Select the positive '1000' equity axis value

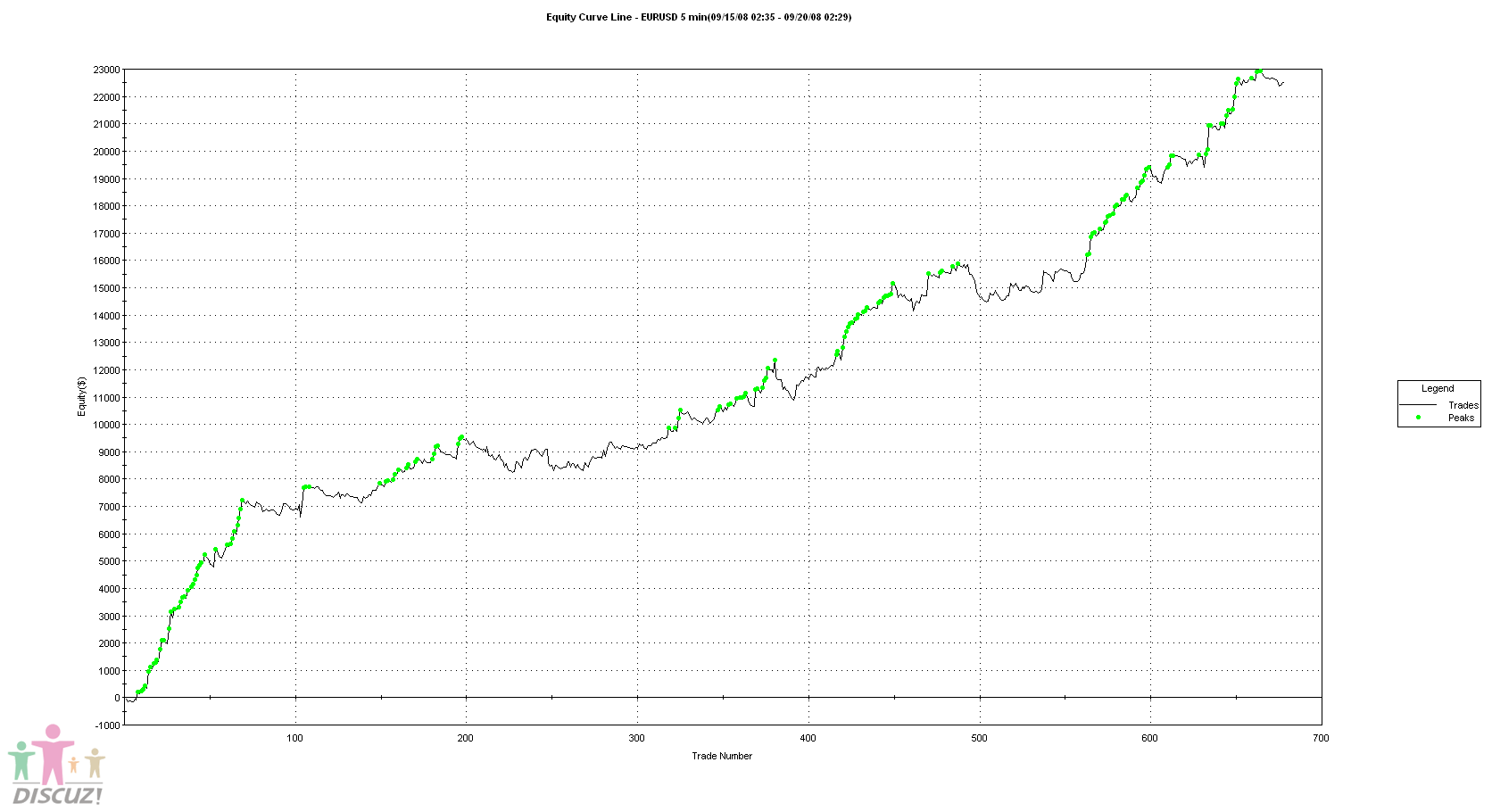tap(109, 671)
